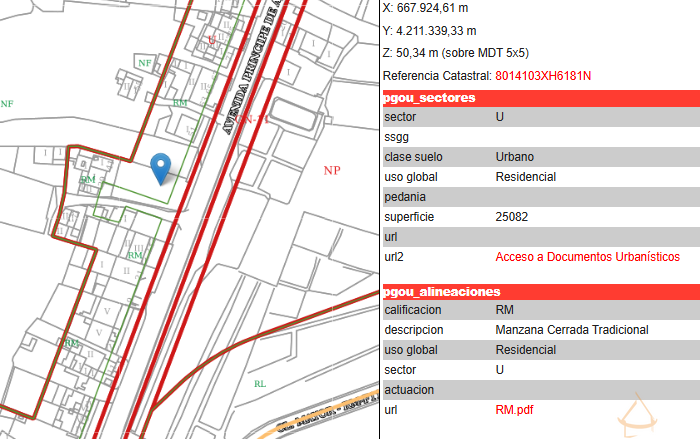Click the red U sector label on map
The width and height of the screenshot is (700, 439).
(212, 40)
